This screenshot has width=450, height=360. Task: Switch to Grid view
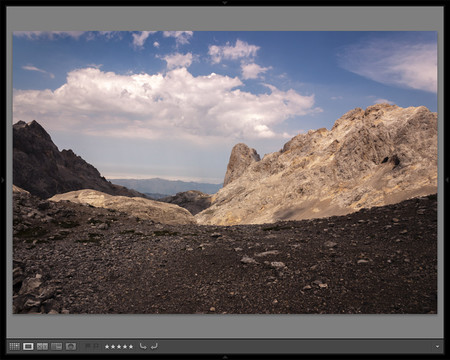pos(14,346)
